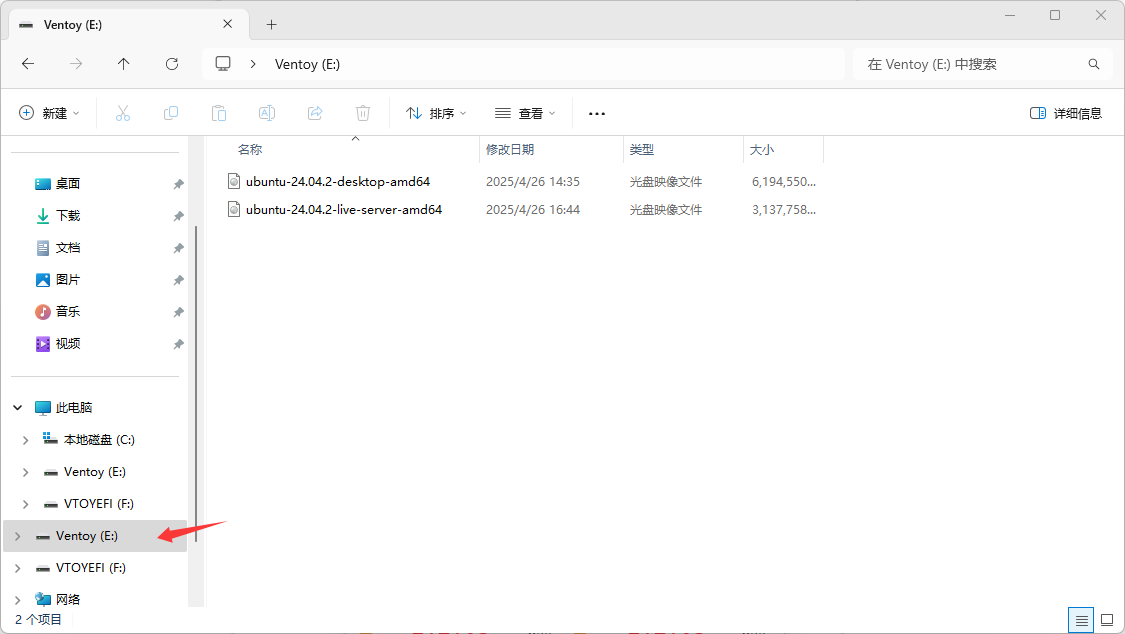This screenshot has width=1125, height=634.
Task: Click the ubuntu live-server ISO file icon
Action: (234, 209)
